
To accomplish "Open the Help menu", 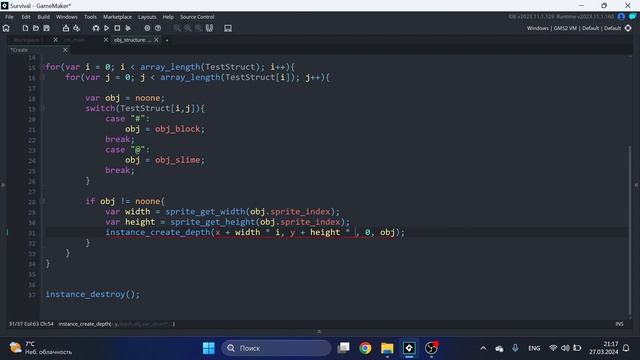I will pyautogui.click(x=168, y=17).
